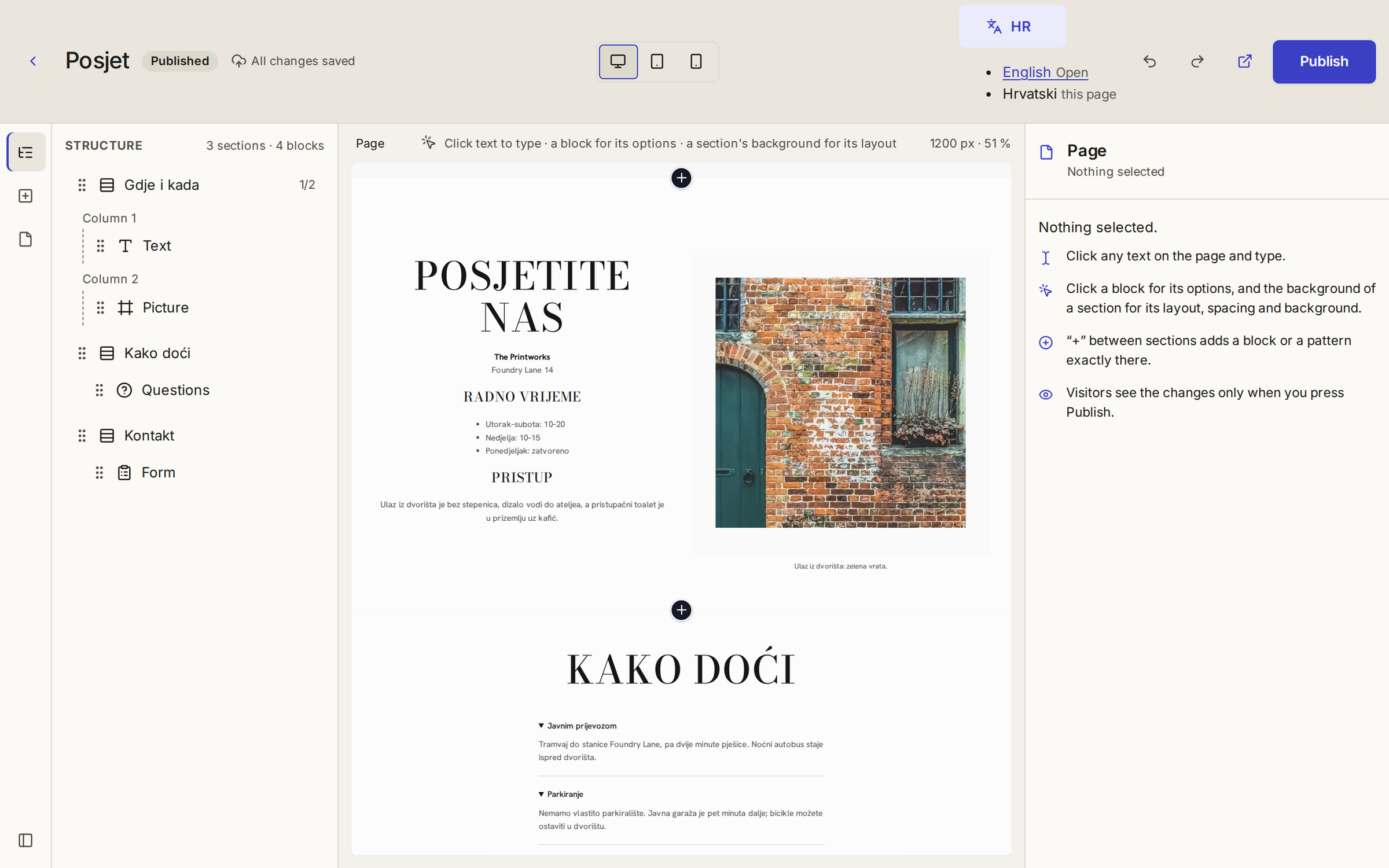Open the Structure panel in the sidebar

click(x=26, y=152)
